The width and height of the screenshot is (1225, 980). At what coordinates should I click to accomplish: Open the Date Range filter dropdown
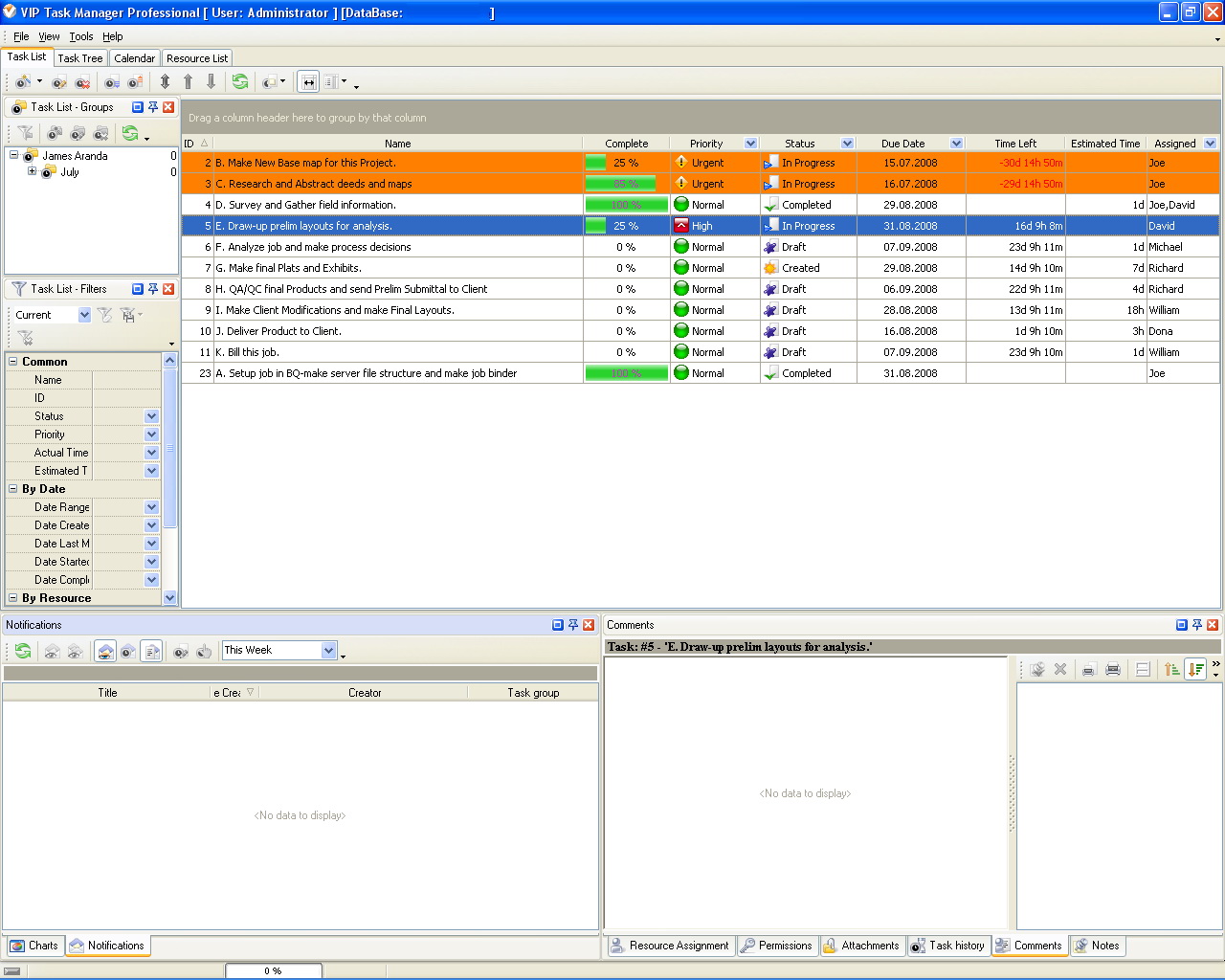pos(151,507)
